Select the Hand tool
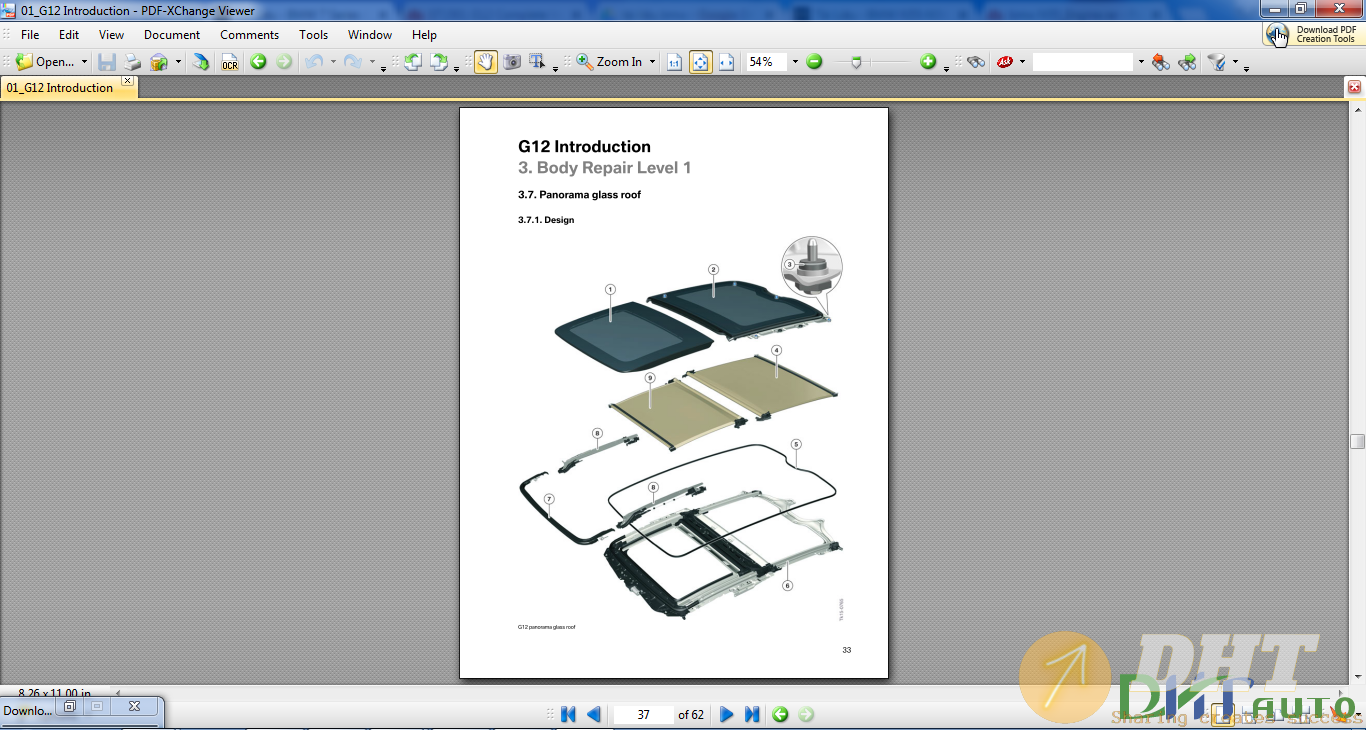 pos(486,62)
